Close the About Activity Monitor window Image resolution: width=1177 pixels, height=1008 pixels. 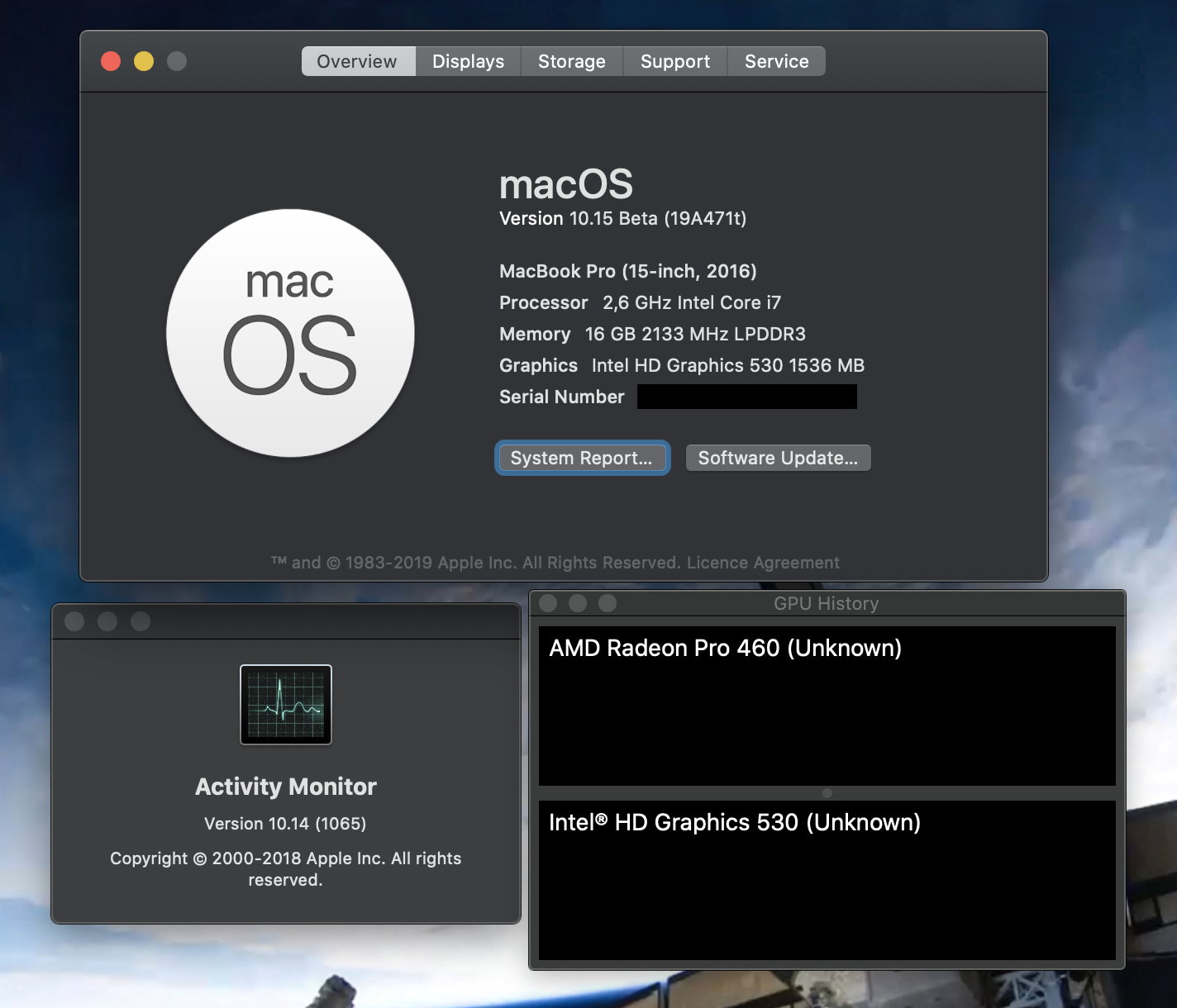[74, 621]
